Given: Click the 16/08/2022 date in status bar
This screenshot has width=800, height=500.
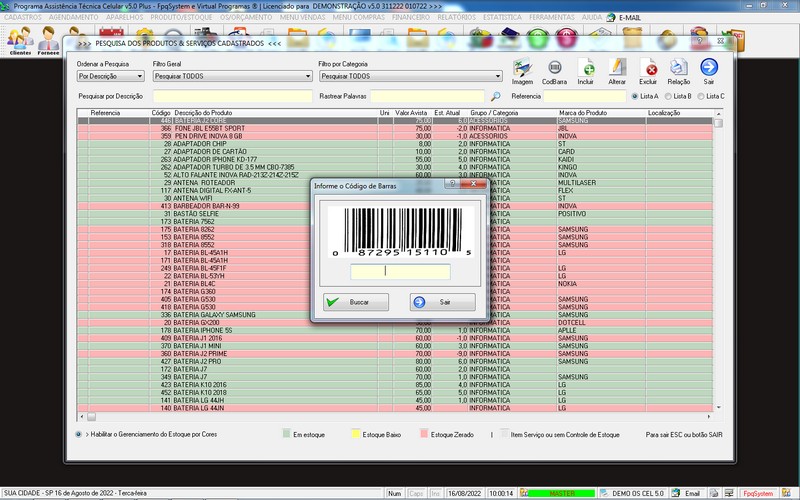Looking at the screenshot, I should 464,493.
